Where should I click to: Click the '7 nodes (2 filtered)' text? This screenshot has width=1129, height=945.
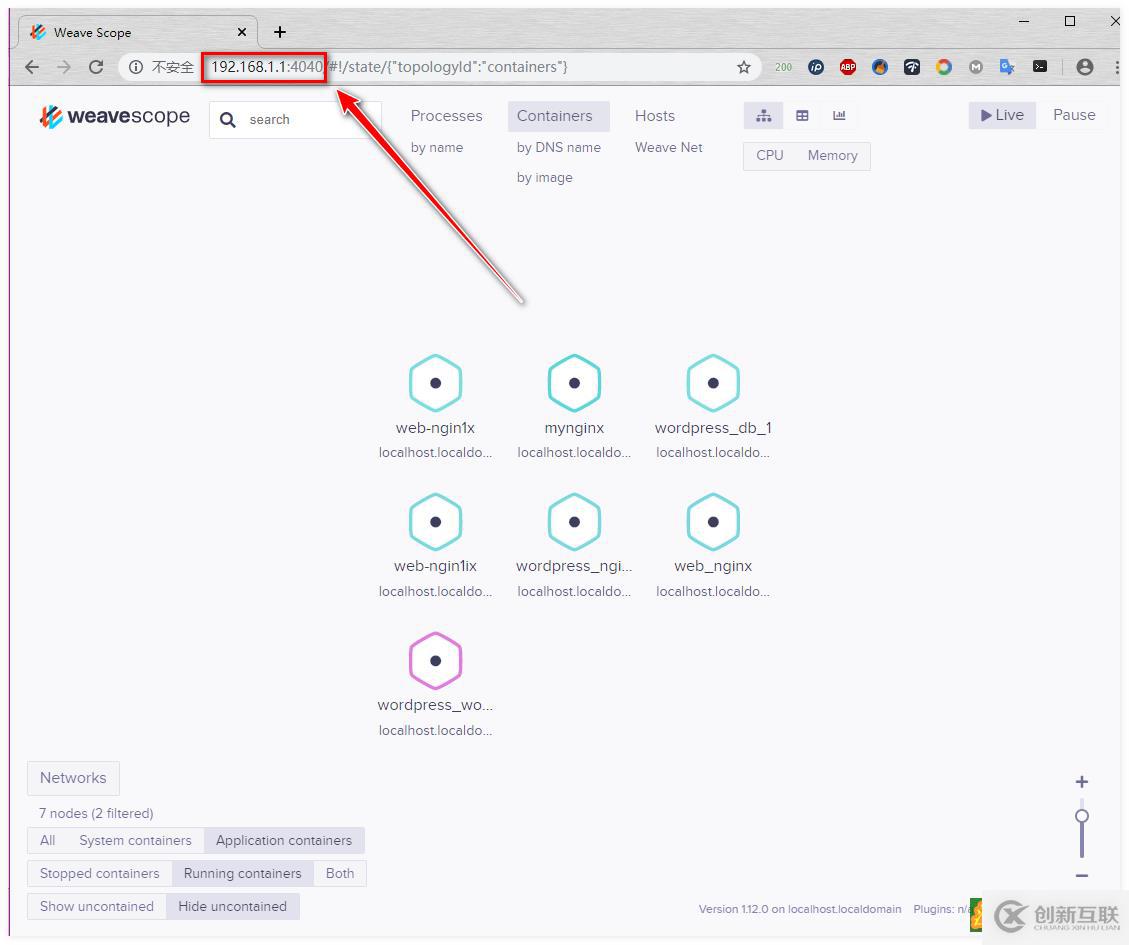coord(96,813)
